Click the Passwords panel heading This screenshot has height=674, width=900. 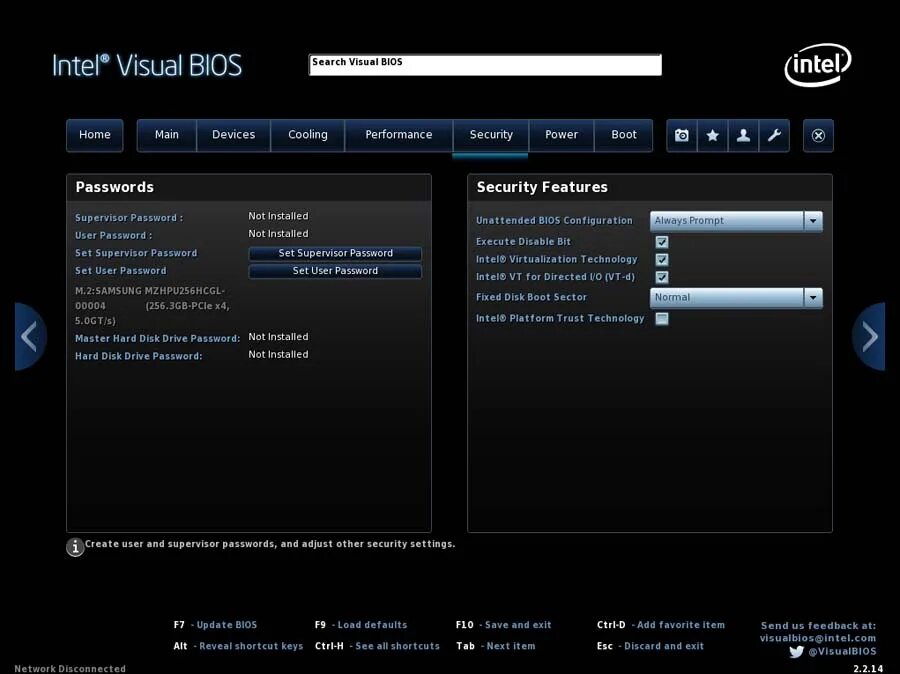click(x=115, y=187)
